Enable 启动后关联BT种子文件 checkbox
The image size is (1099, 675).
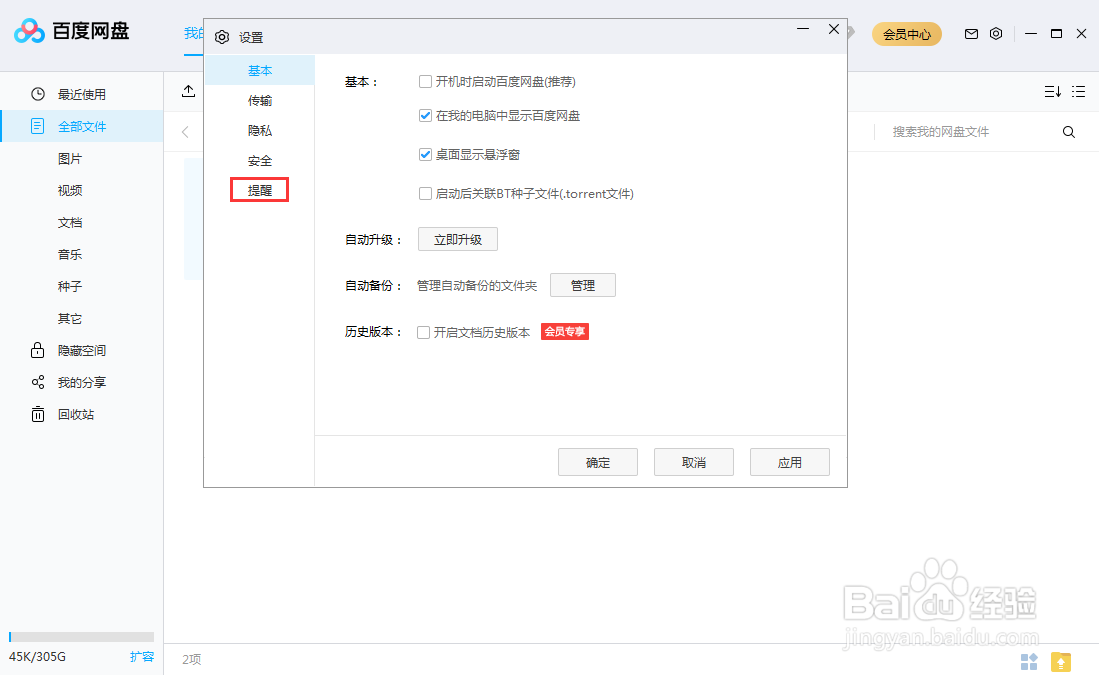point(425,193)
